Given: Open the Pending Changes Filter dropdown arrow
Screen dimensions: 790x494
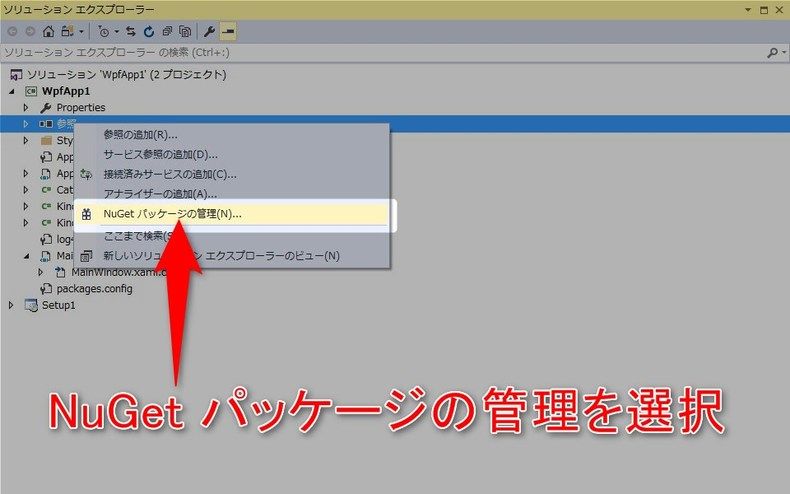Looking at the screenshot, I should [117, 32].
